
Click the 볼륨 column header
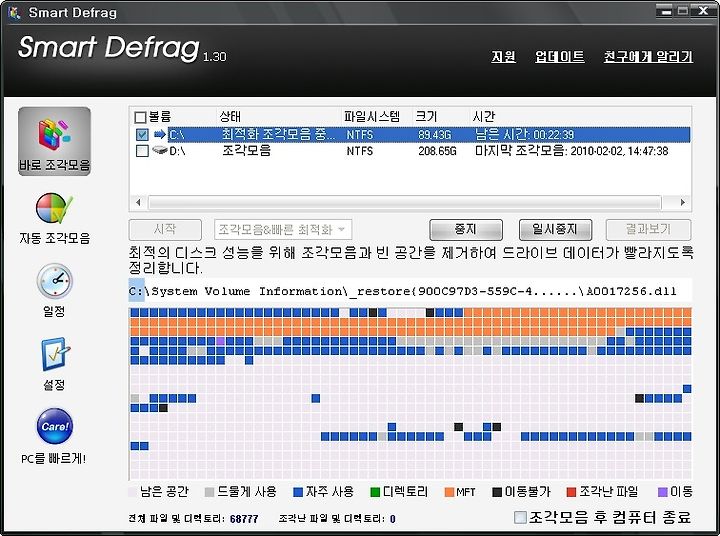(x=160, y=117)
